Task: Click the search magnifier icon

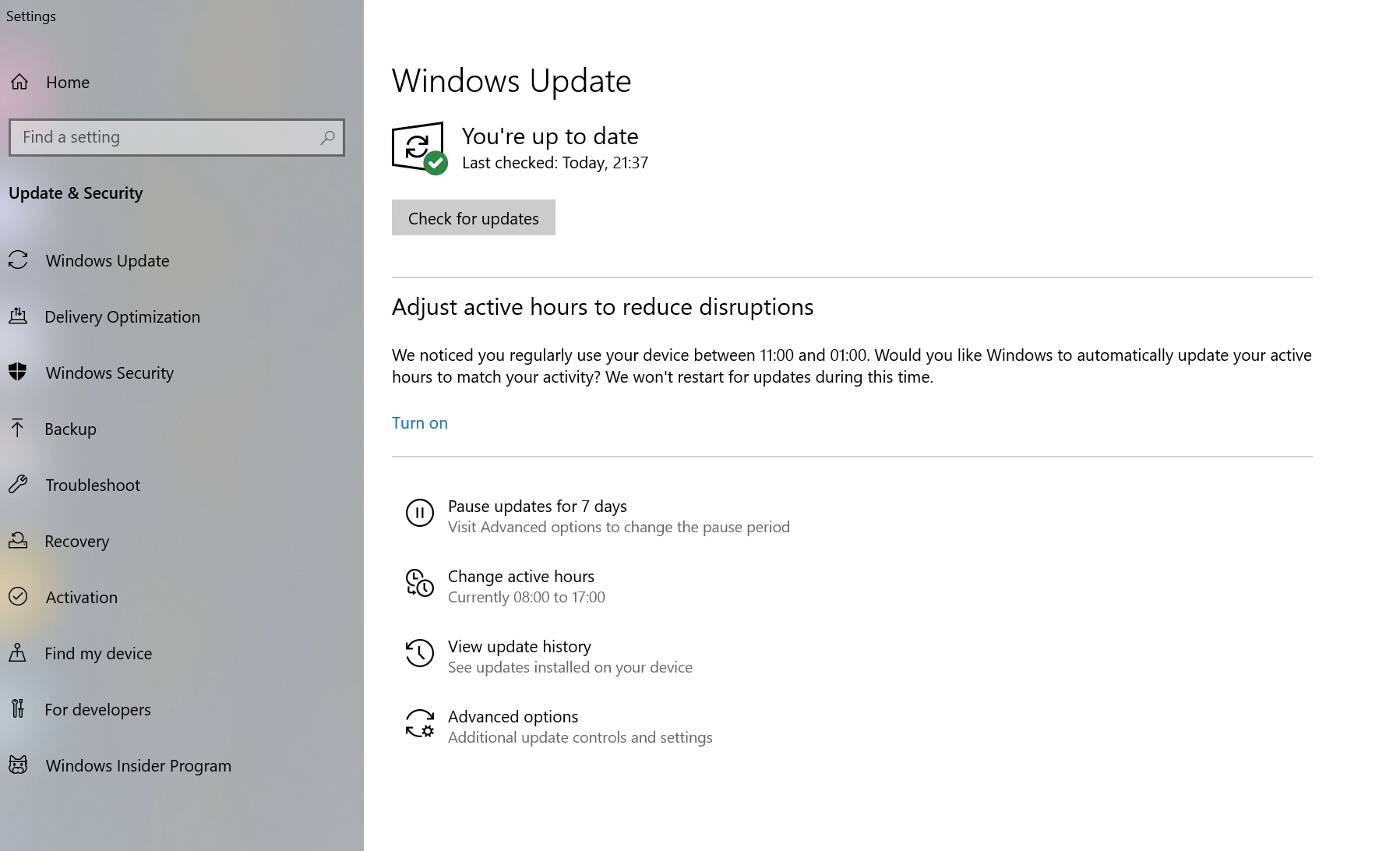Action: pos(327,137)
